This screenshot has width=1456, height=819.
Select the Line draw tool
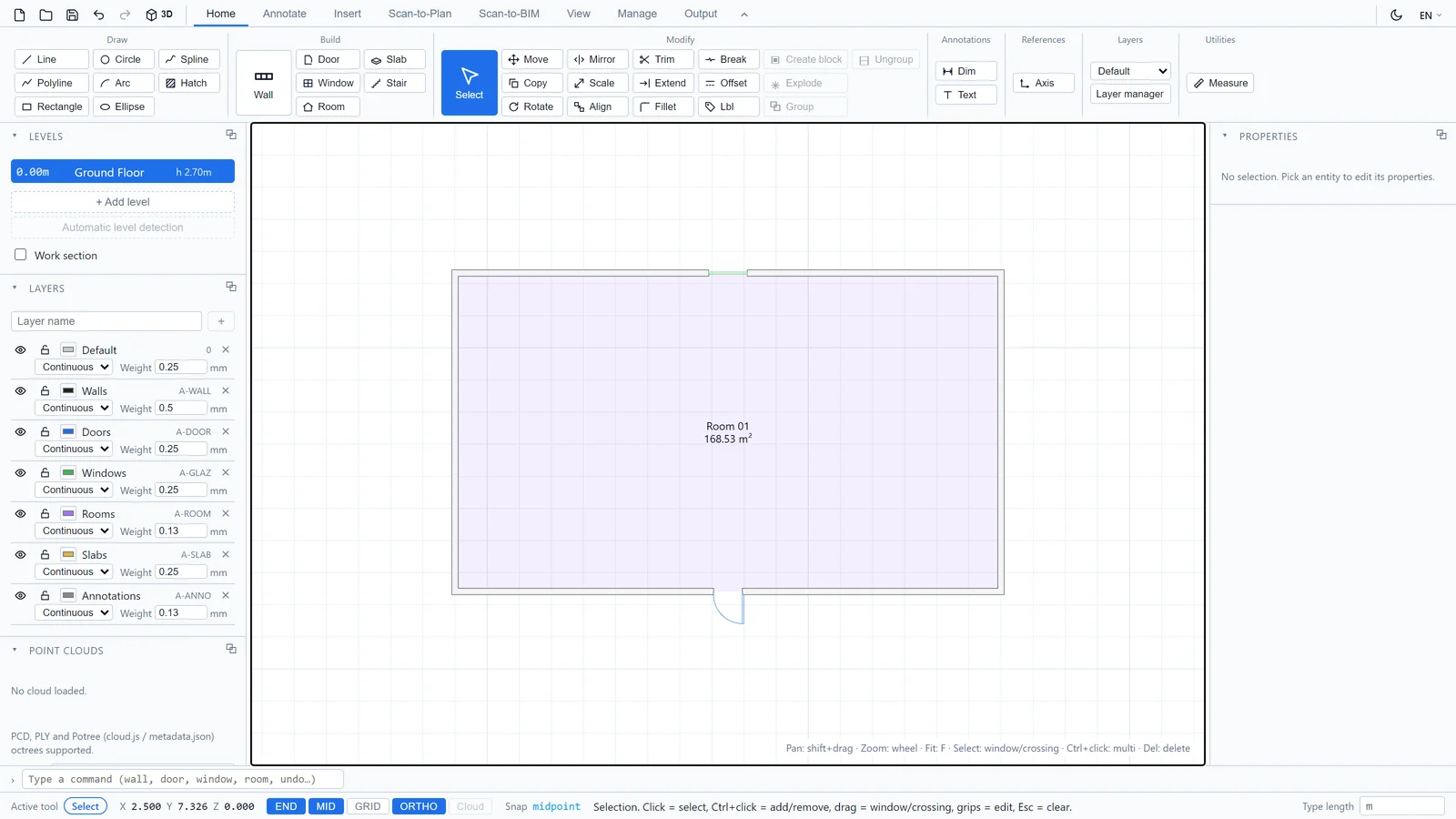(52, 59)
